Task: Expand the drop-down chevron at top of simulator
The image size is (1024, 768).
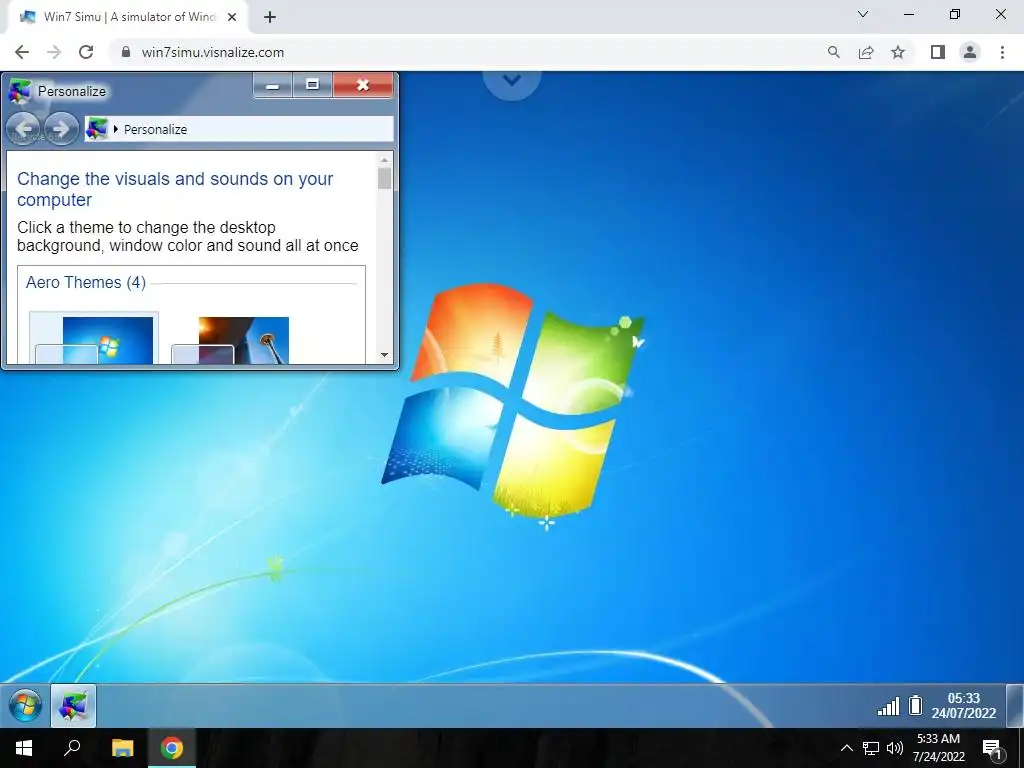Action: 512,80
